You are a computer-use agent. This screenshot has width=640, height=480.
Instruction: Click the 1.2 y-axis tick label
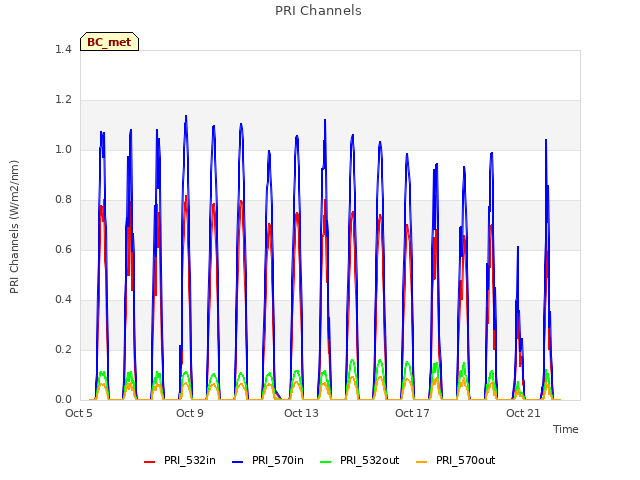[x=63, y=100]
